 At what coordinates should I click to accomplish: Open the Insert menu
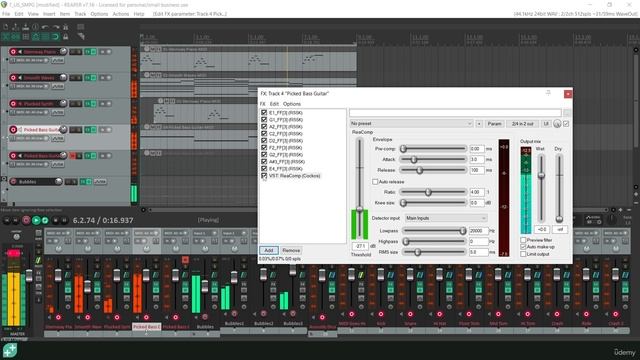click(x=49, y=14)
